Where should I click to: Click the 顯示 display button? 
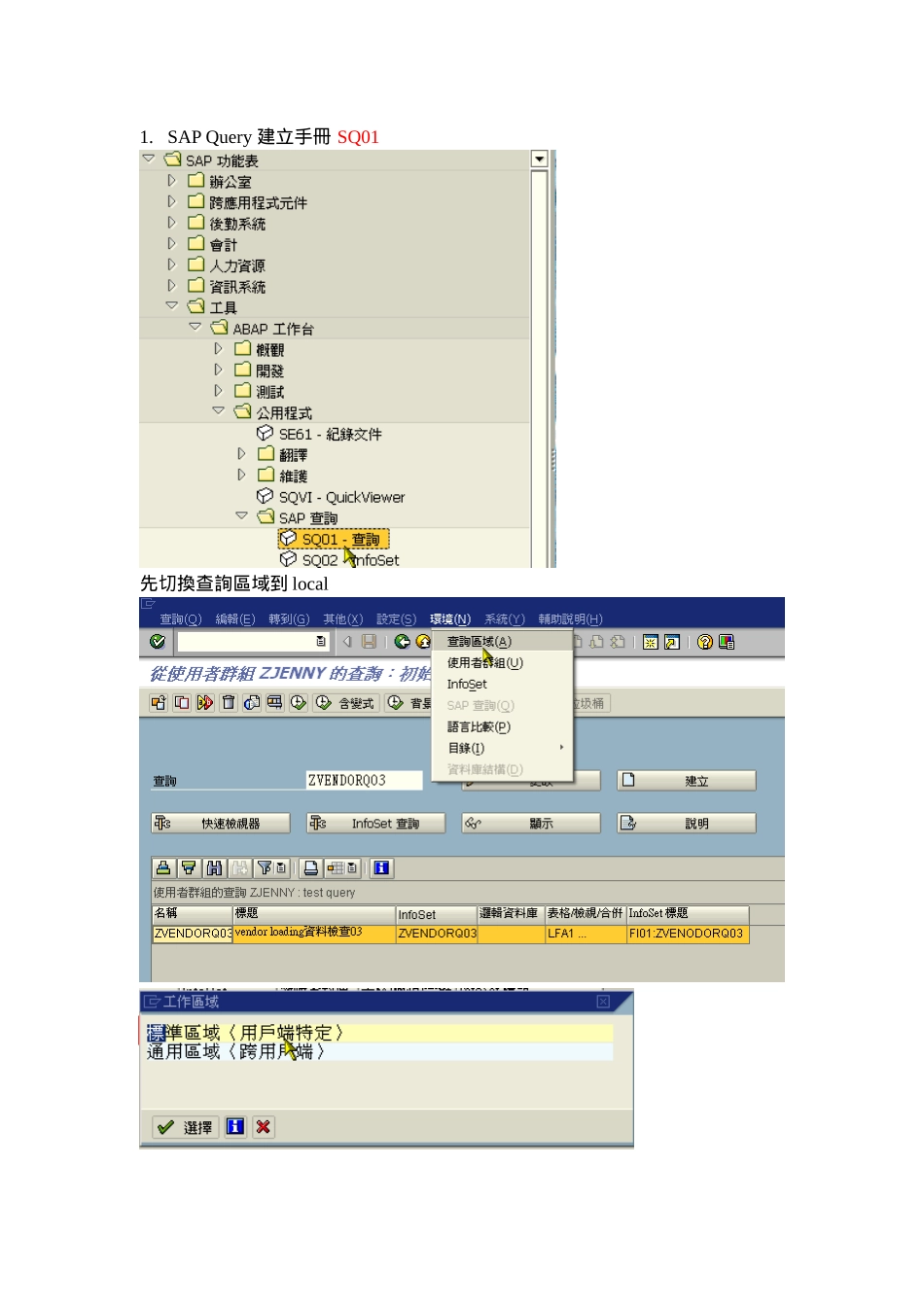pyautogui.click(x=531, y=824)
